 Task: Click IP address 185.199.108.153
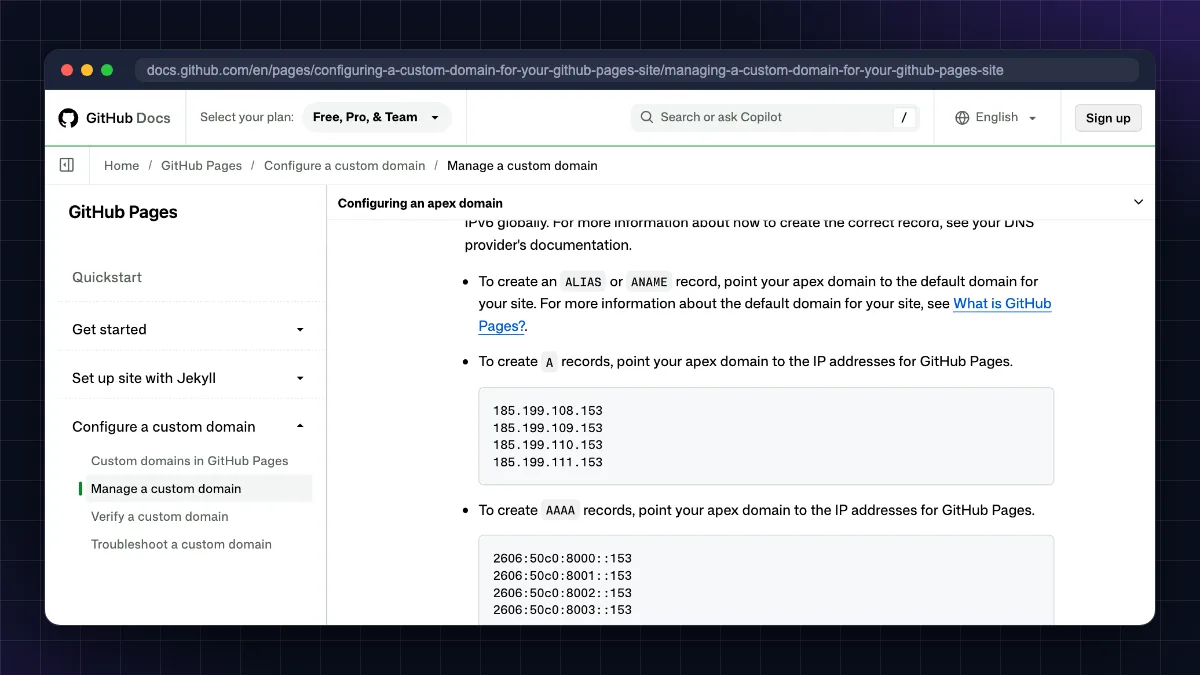pos(548,411)
